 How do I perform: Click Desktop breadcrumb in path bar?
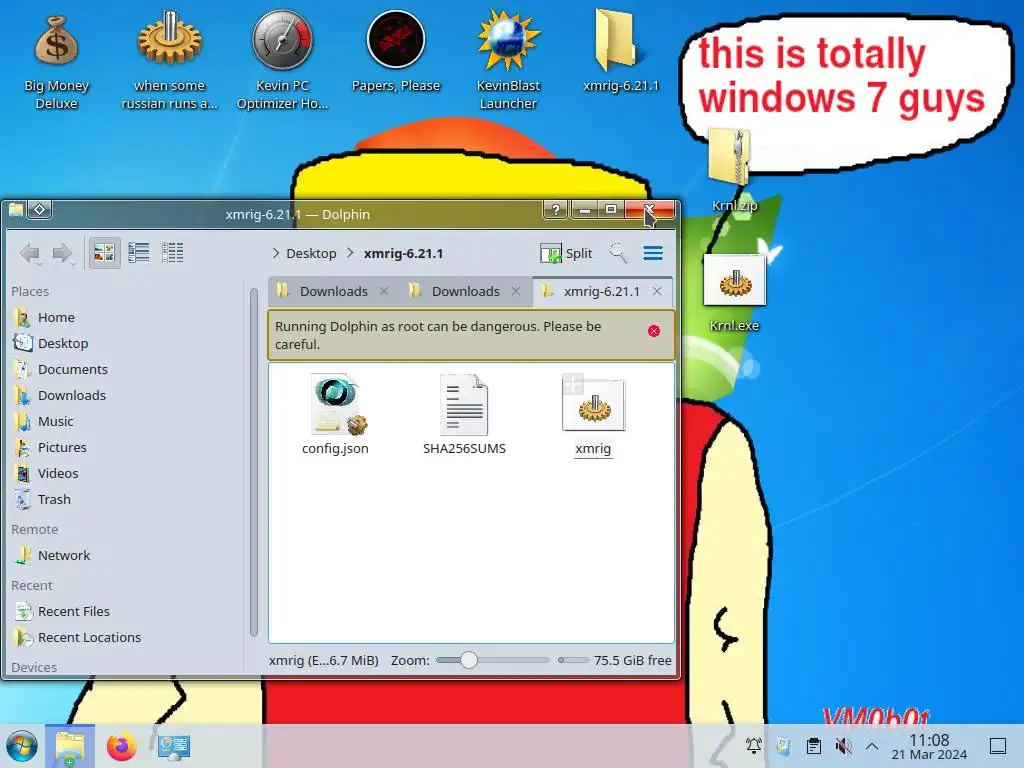click(311, 253)
